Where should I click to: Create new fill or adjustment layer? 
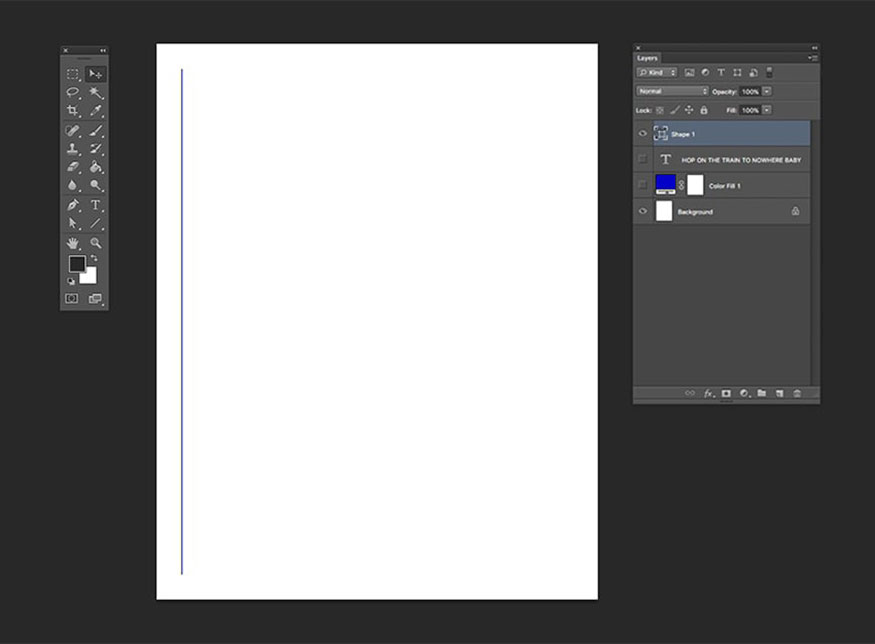click(x=744, y=393)
